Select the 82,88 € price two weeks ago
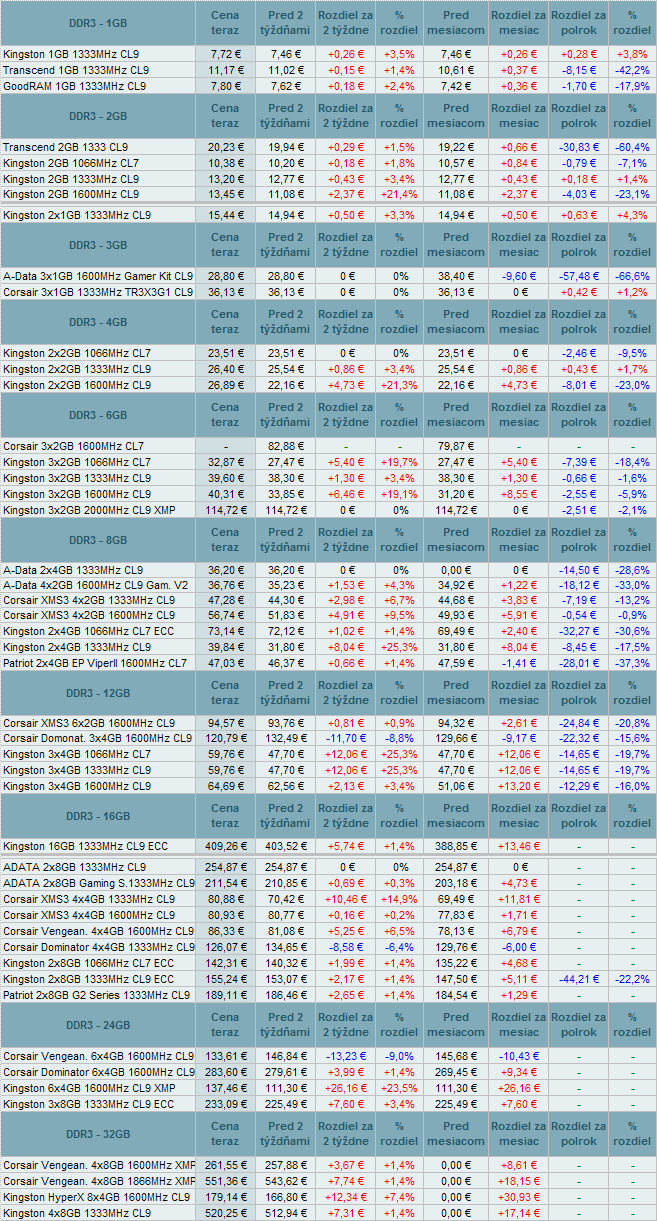Viewport: 657px width, 1221px height. [285, 445]
